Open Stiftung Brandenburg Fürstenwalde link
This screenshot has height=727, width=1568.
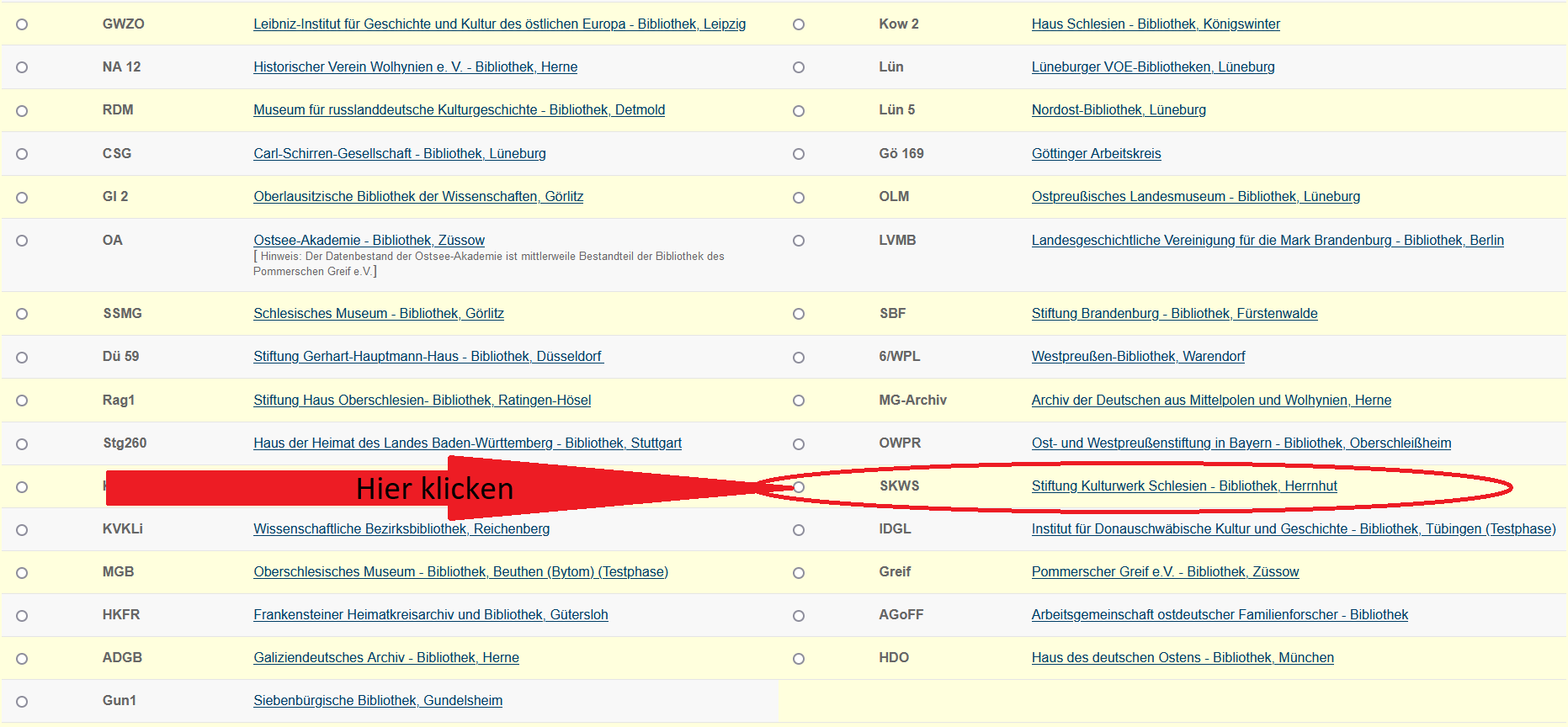coord(1175,314)
